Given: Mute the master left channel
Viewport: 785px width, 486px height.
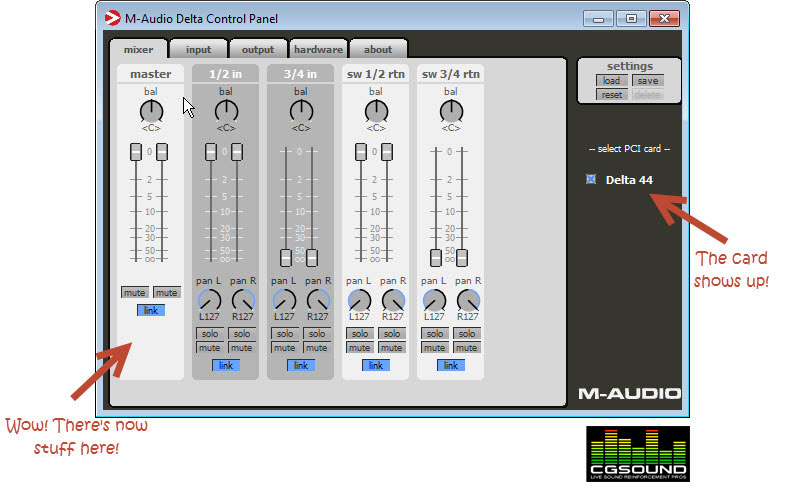Looking at the screenshot, I should point(135,292).
